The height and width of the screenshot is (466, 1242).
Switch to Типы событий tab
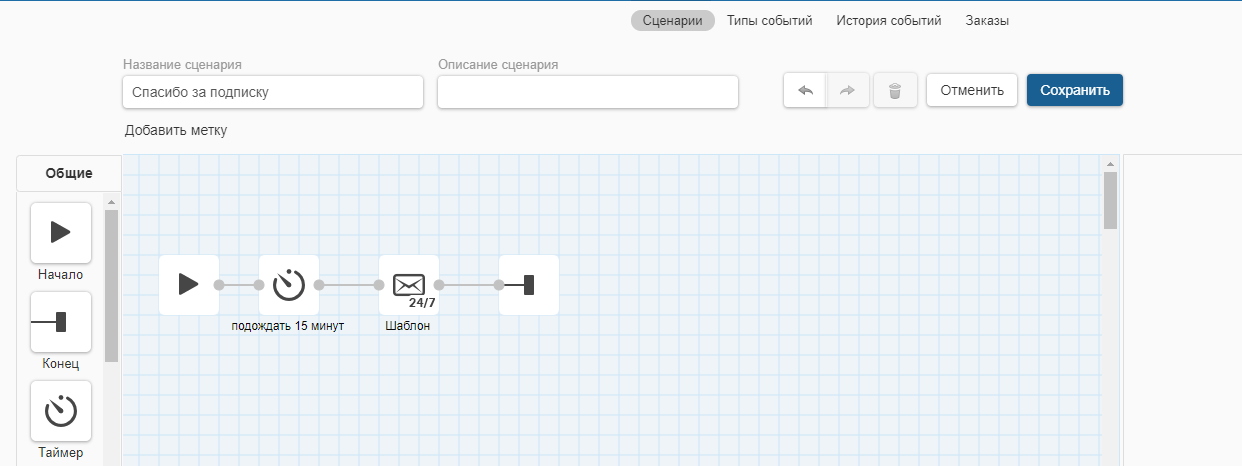(769, 21)
